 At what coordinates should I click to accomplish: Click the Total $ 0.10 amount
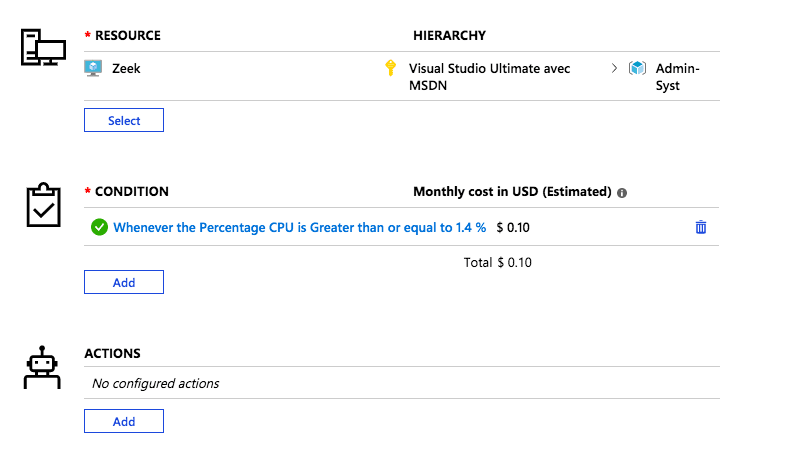click(514, 263)
